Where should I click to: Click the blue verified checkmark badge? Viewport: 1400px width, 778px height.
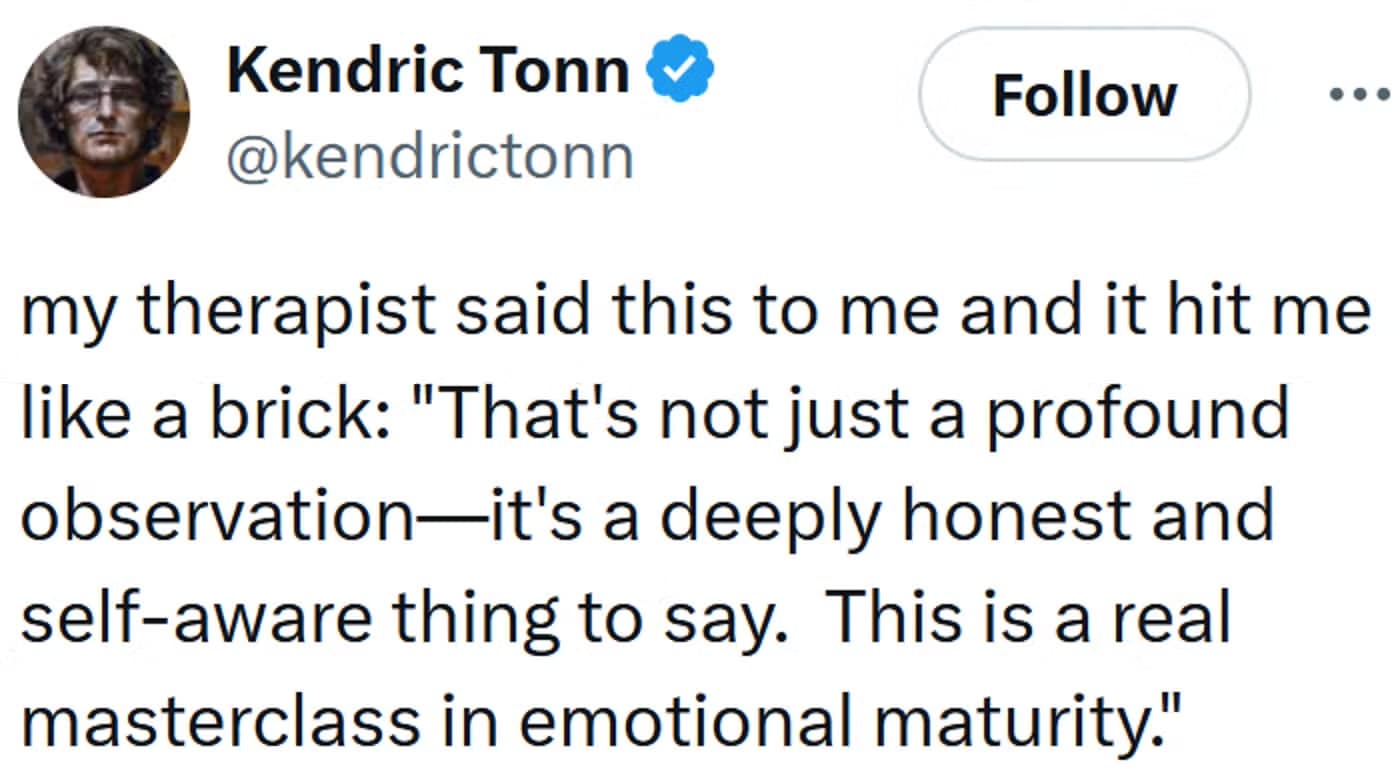[680, 70]
